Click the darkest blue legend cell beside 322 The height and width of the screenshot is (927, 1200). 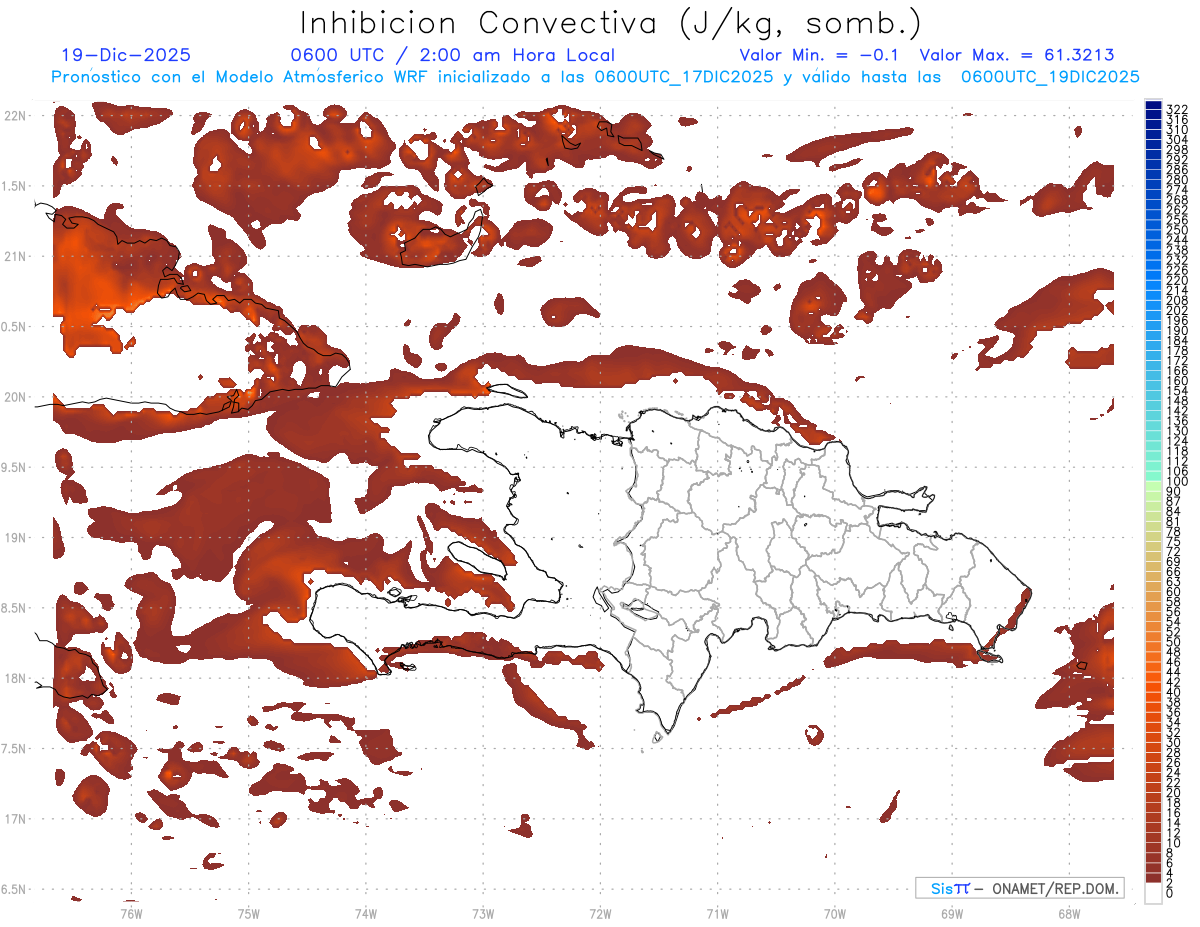(1153, 106)
